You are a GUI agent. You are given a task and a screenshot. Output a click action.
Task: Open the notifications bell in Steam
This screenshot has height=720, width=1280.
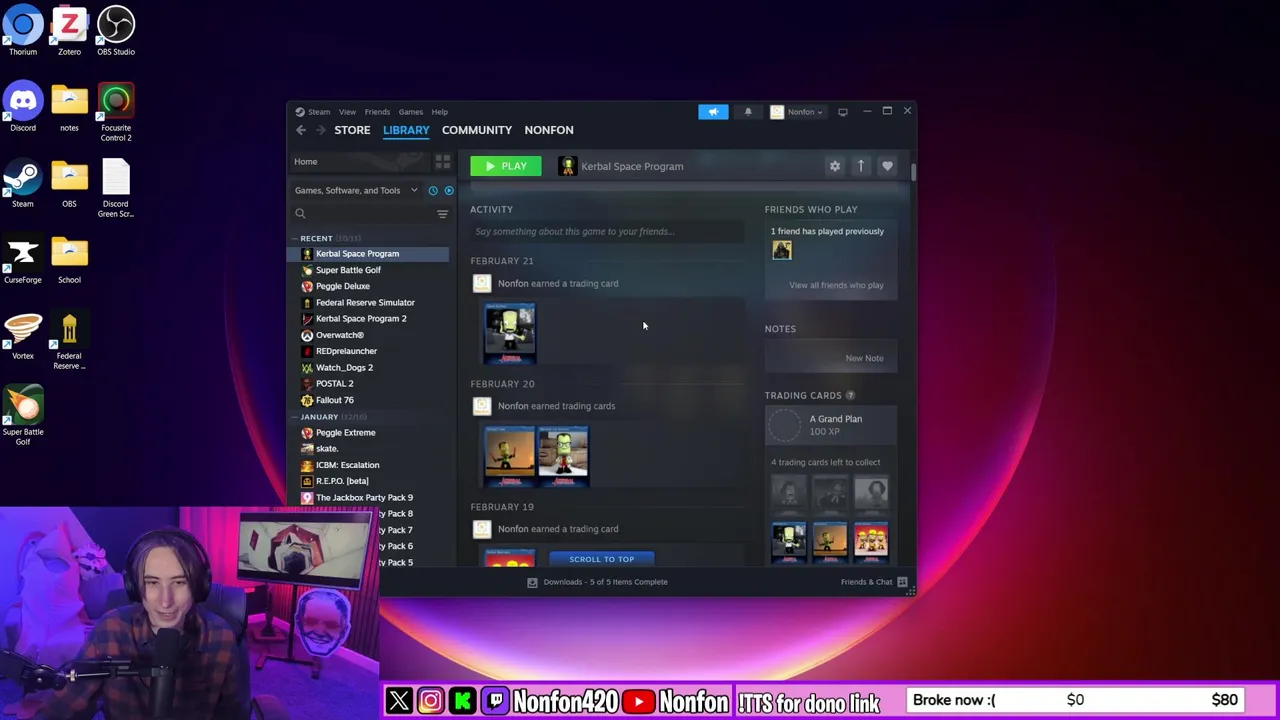click(748, 112)
